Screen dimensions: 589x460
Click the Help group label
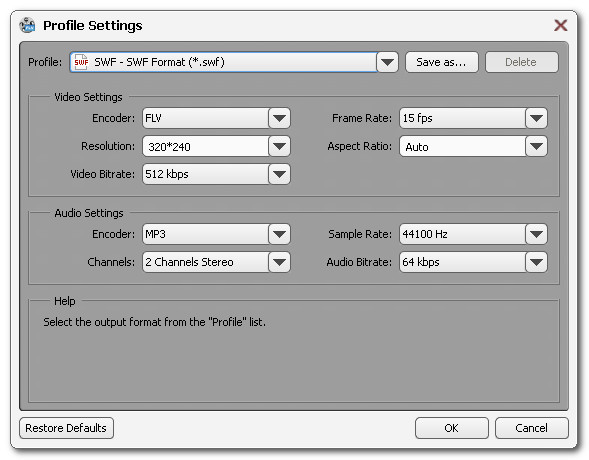pyautogui.click(x=65, y=301)
